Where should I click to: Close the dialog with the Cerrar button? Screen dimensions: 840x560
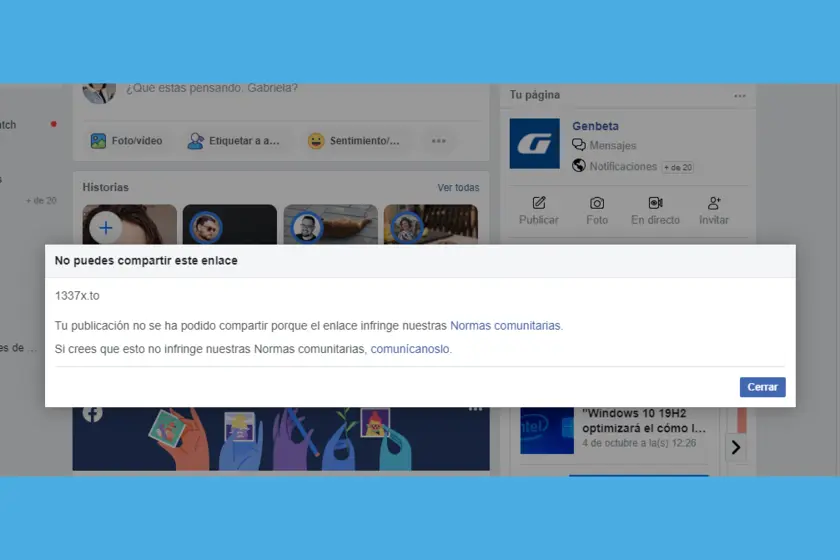pos(762,387)
